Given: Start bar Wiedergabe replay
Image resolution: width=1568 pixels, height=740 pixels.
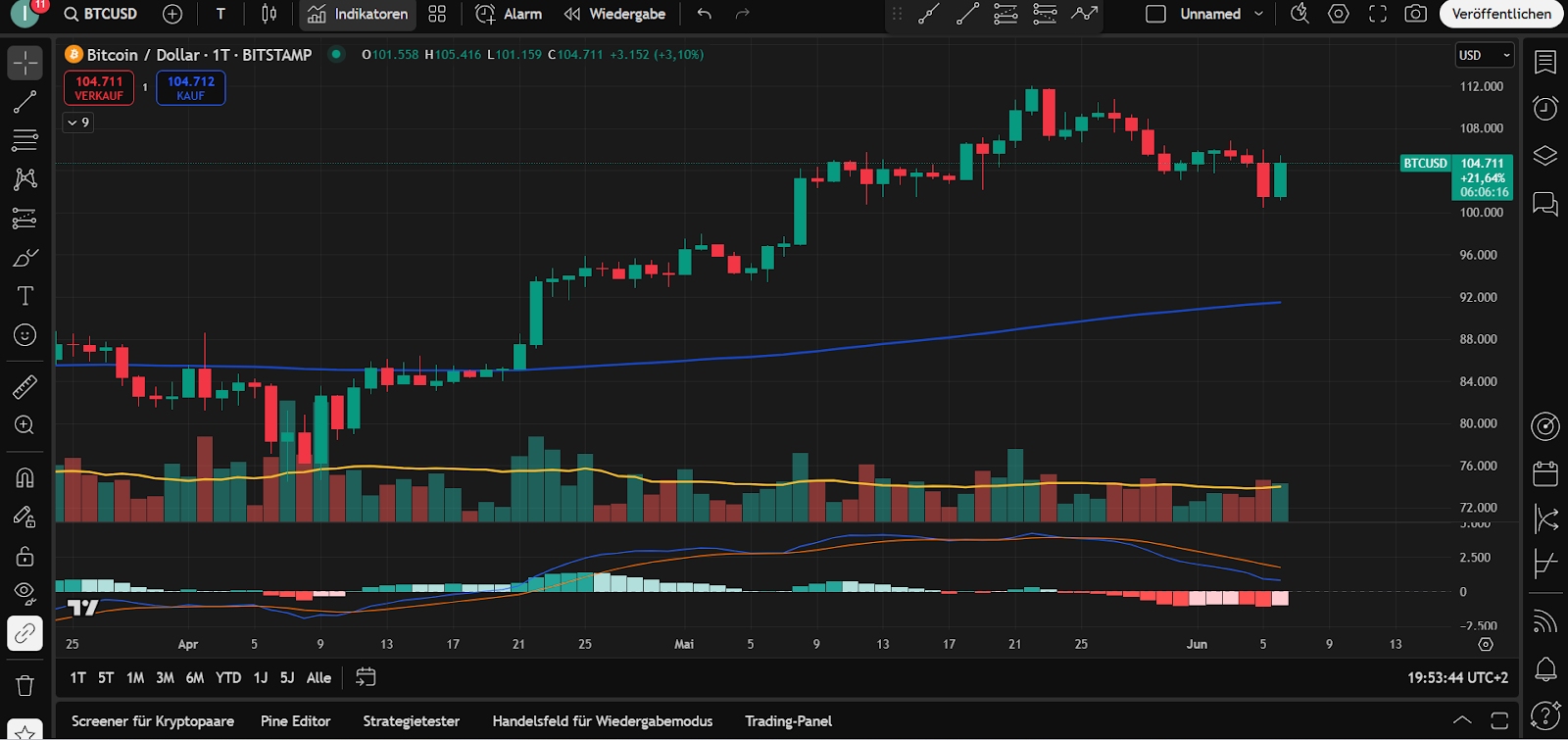Looking at the screenshot, I should (615, 14).
